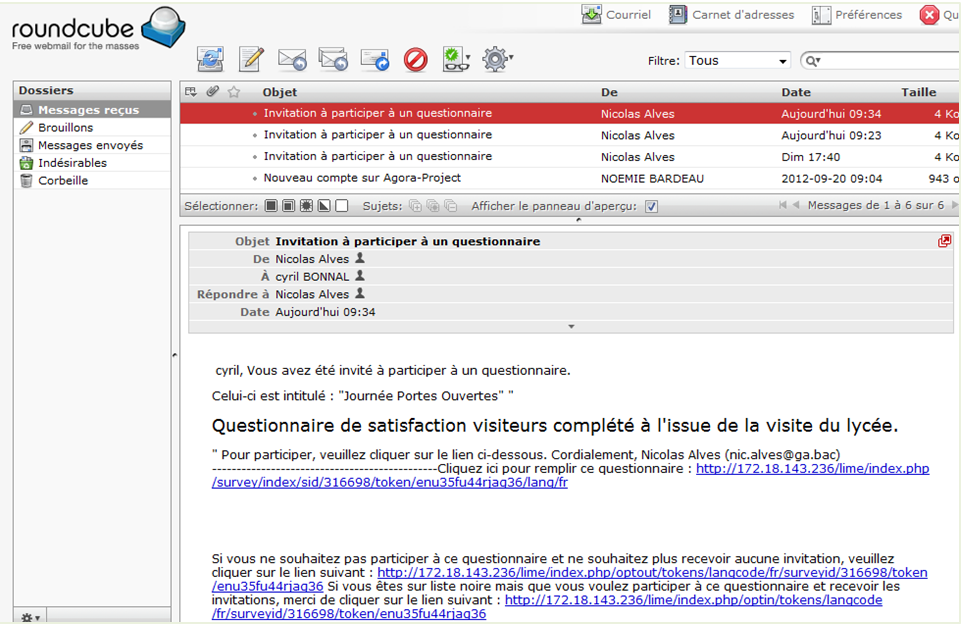Screen dimensions: 961x624
Task: Sort messages by Taille column
Action: pyautogui.click(x=919, y=92)
